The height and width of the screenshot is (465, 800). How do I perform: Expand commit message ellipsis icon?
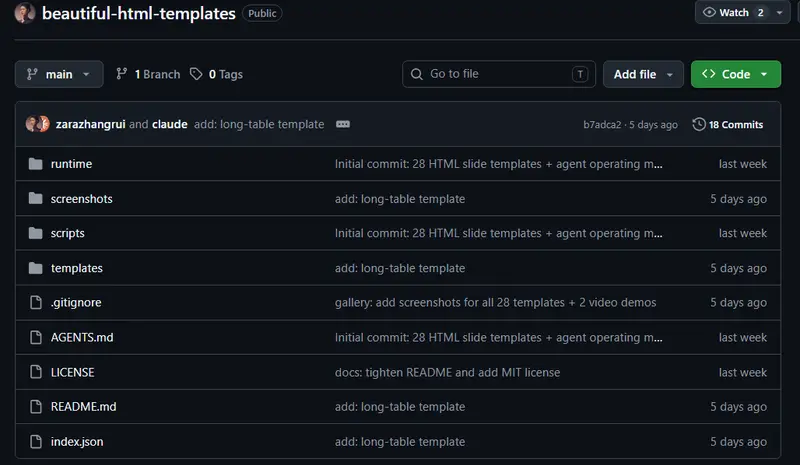[343, 124]
